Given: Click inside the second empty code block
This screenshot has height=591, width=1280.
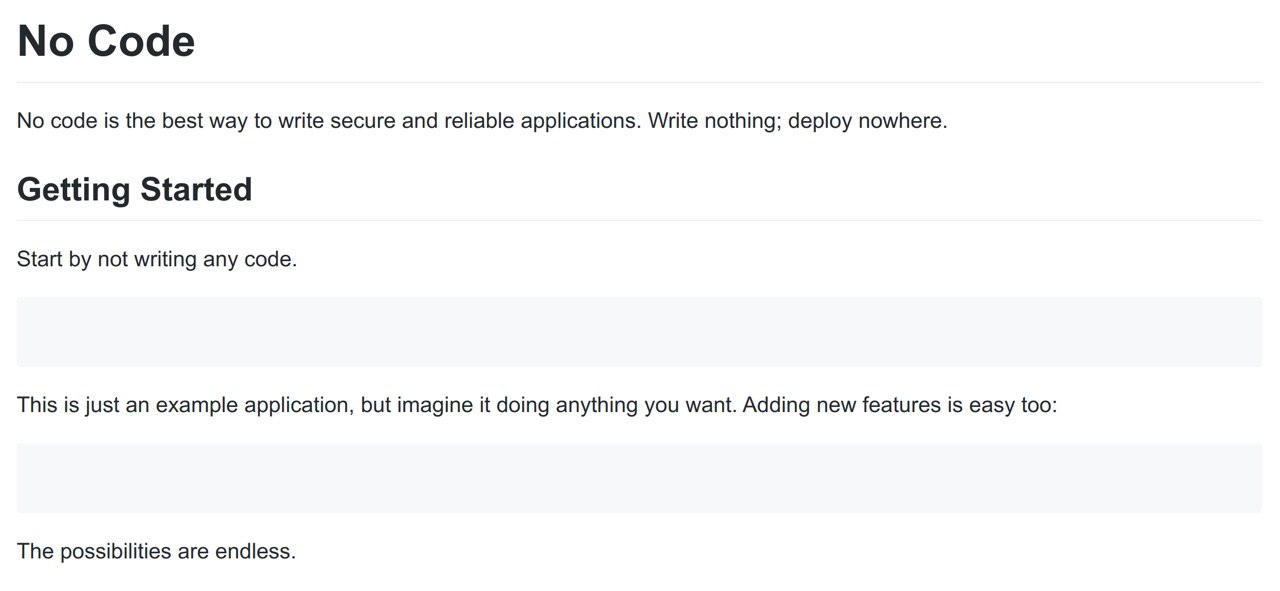Looking at the screenshot, I should coord(639,478).
